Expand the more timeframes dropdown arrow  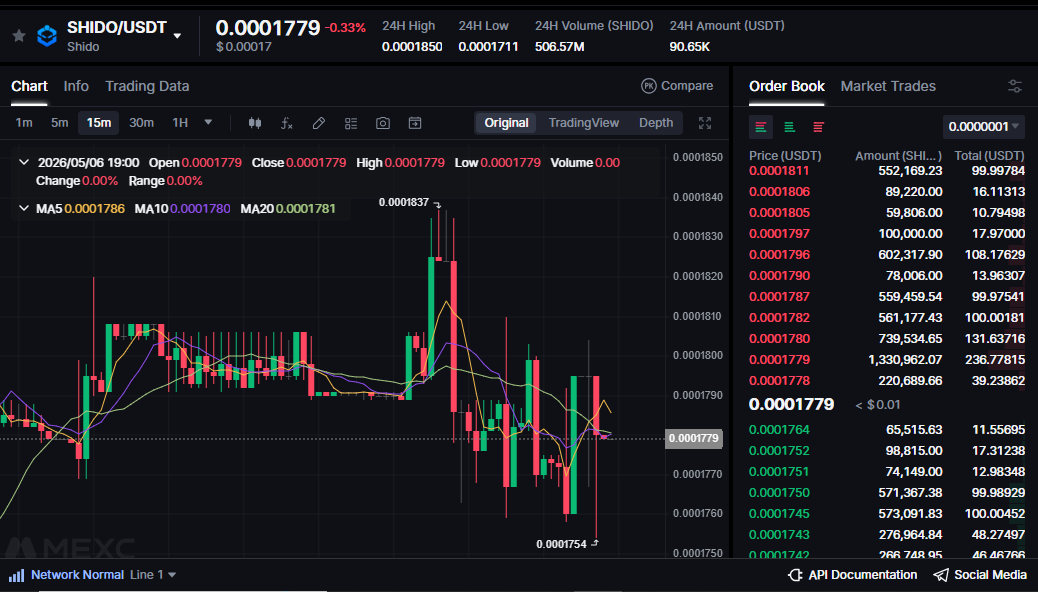pyautogui.click(x=208, y=123)
